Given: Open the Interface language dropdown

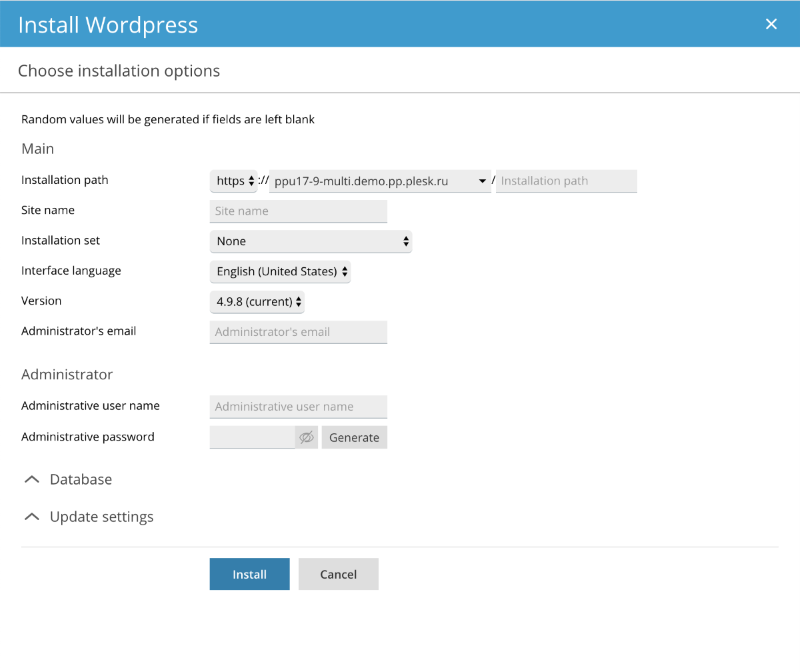Looking at the screenshot, I should tap(280, 271).
